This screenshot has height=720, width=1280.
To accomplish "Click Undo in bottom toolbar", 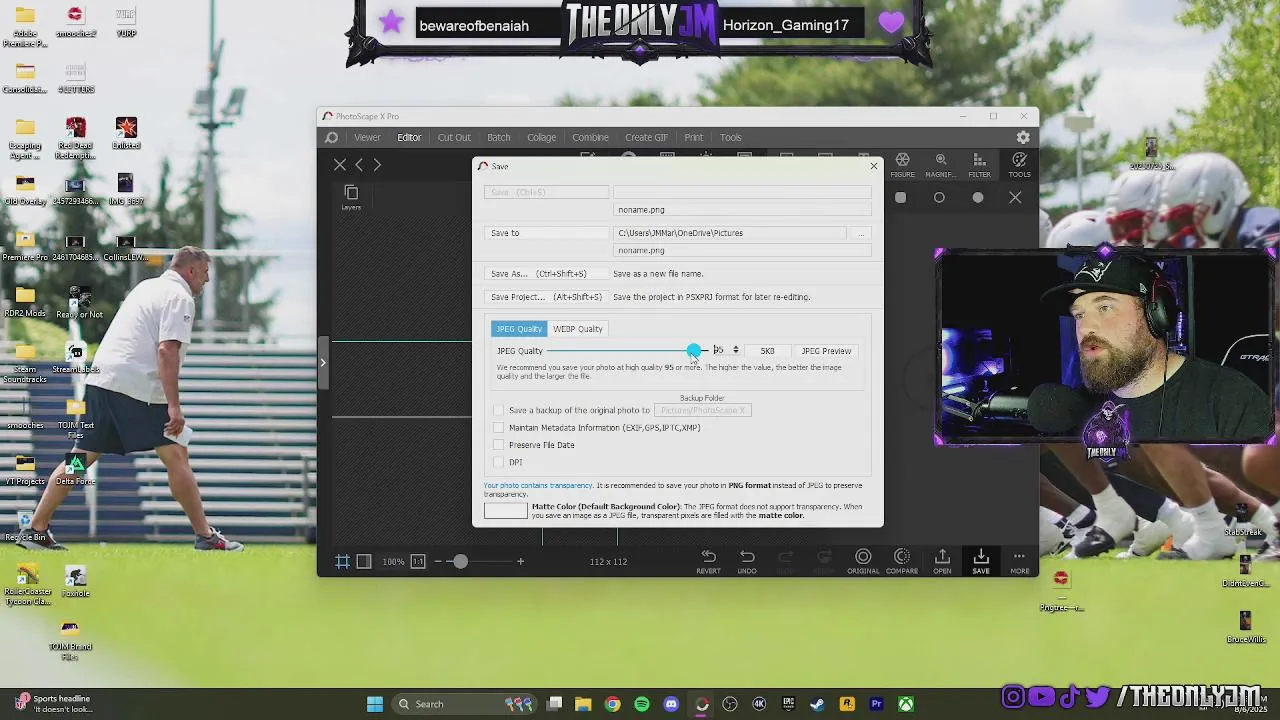I will click(747, 562).
